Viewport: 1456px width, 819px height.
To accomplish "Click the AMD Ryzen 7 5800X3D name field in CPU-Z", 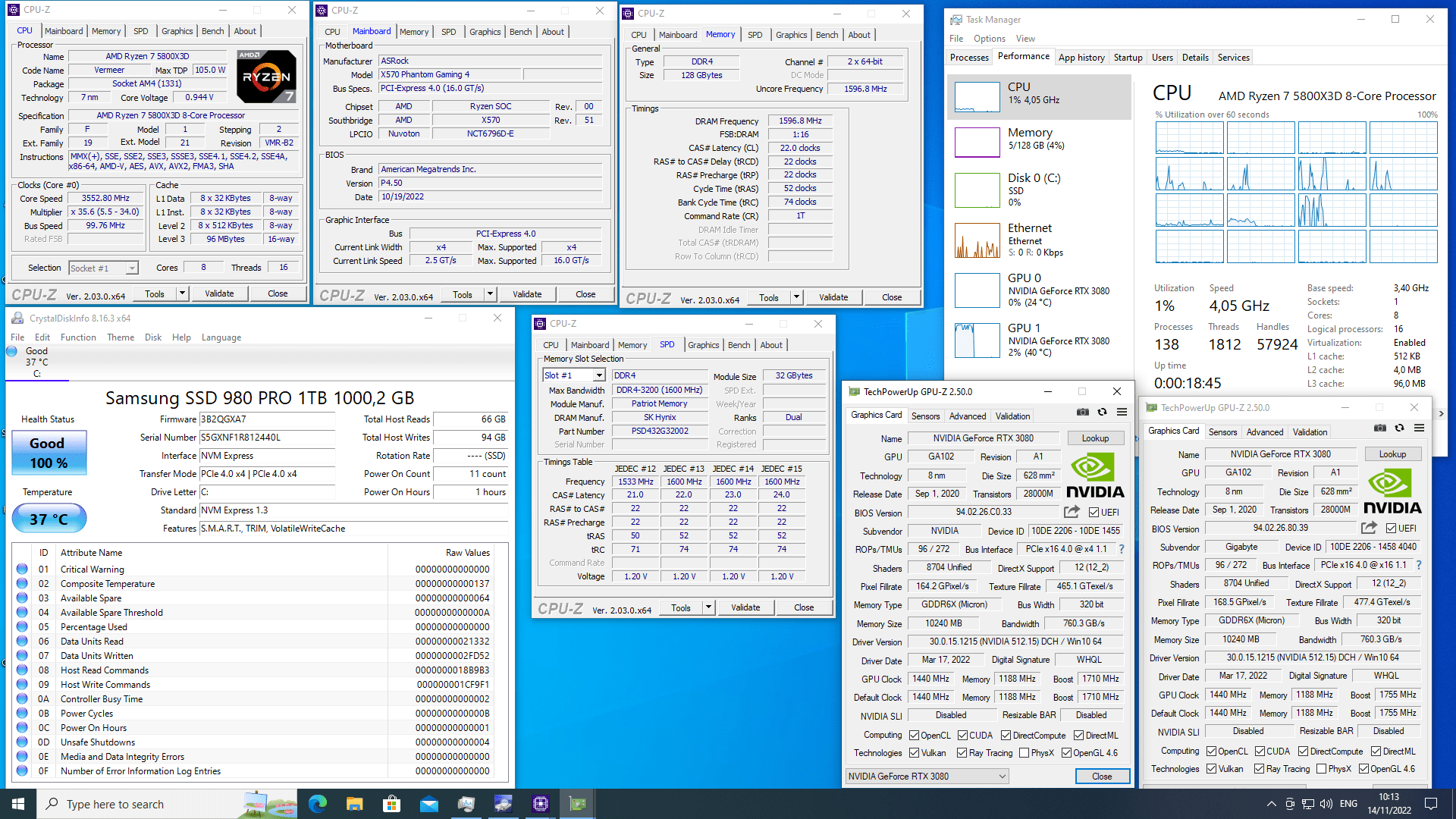I will point(148,56).
